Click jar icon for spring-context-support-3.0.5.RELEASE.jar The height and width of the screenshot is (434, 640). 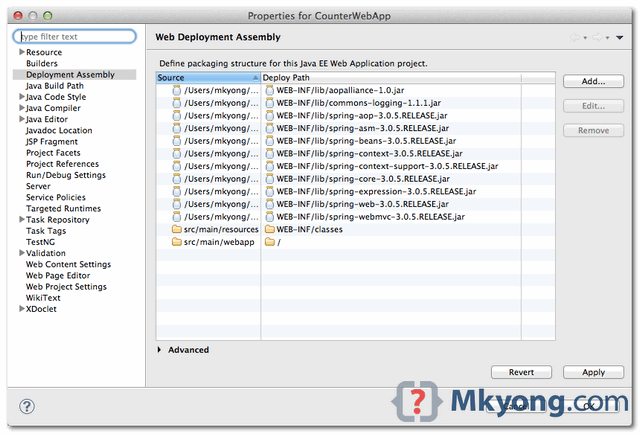(269, 166)
